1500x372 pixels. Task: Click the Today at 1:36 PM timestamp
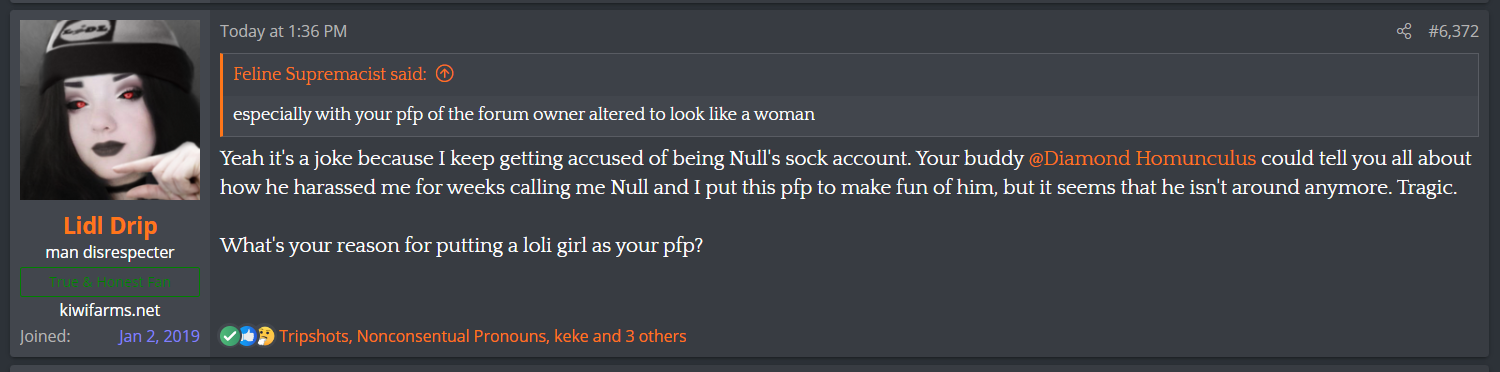pos(283,31)
